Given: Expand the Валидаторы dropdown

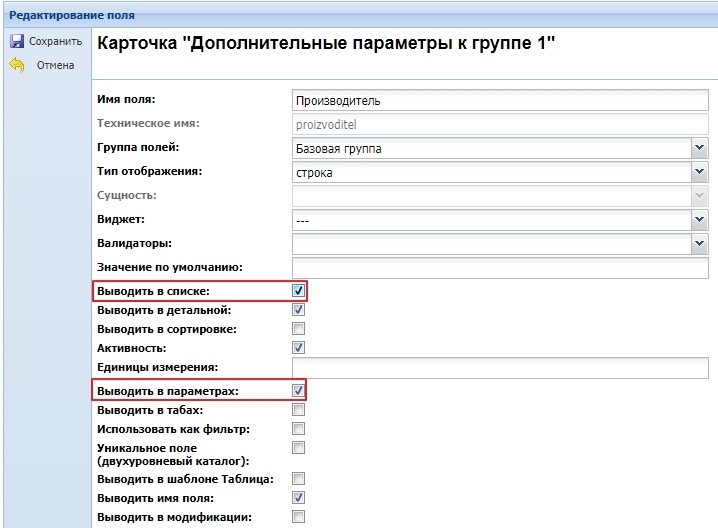Looking at the screenshot, I should coord(699,243).
